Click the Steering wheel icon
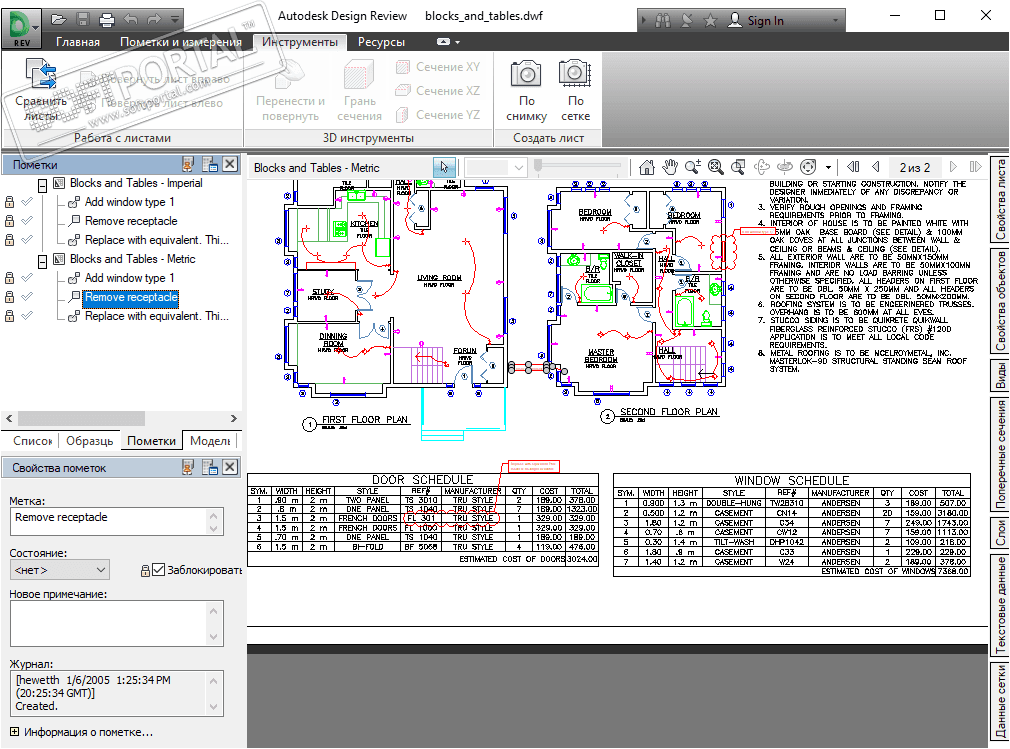 [808, 167]
